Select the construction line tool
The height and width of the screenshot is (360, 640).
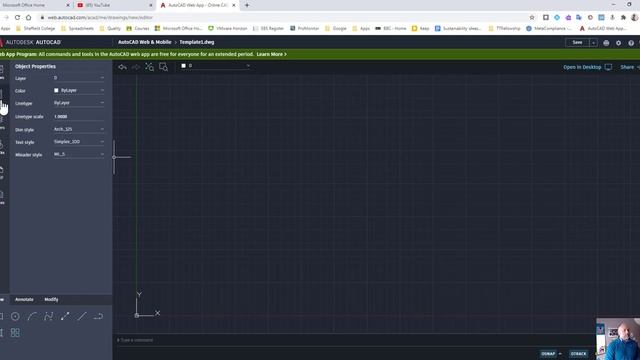[82, 316]
